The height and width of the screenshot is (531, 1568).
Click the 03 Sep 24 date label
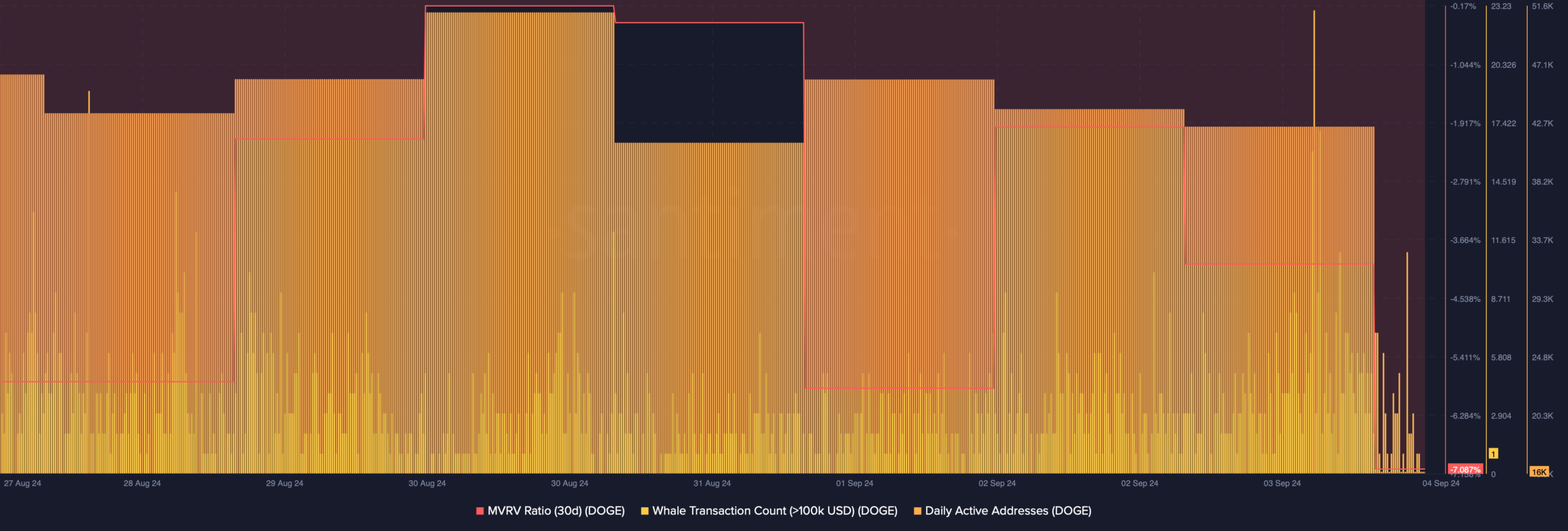coord(1283,483)
